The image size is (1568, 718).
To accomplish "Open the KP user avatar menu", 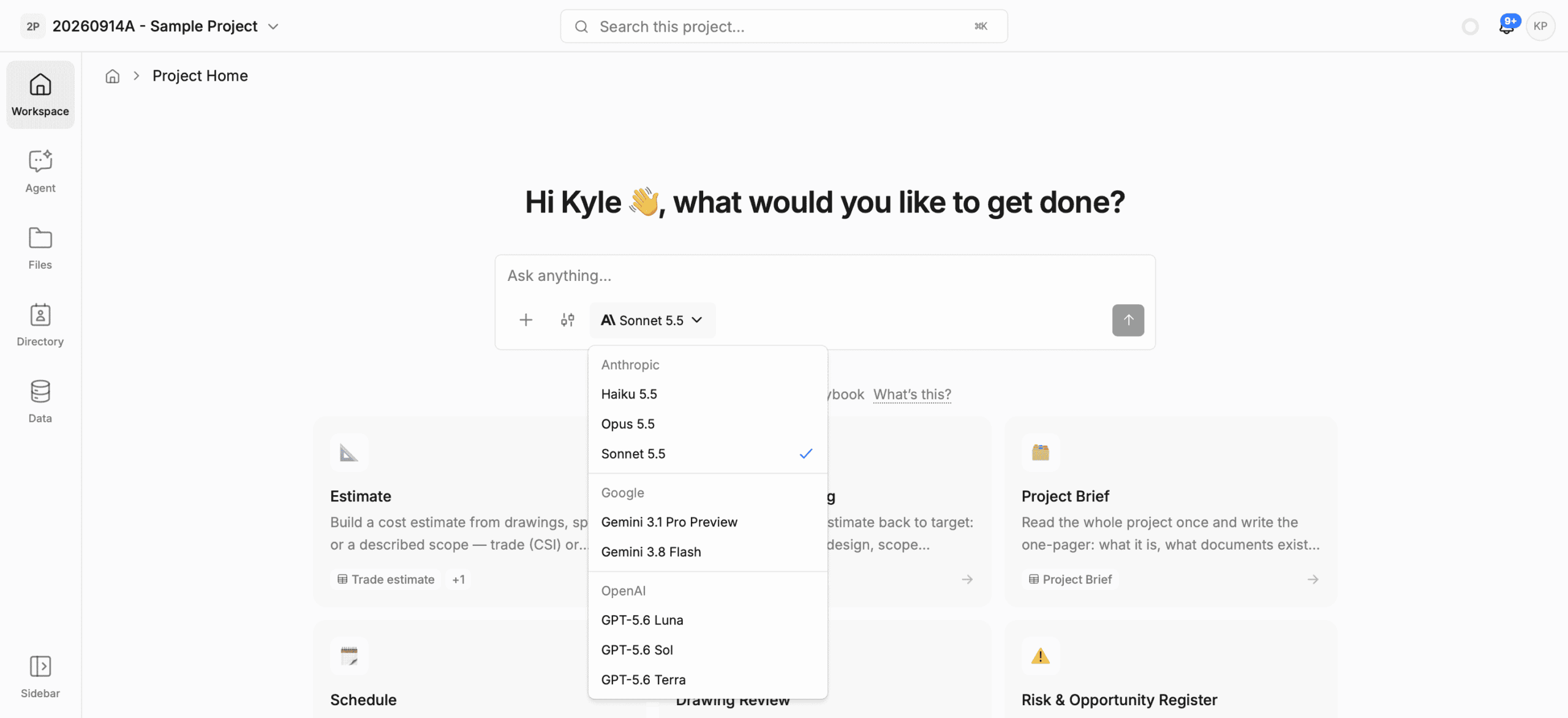I will point(1540,26).
